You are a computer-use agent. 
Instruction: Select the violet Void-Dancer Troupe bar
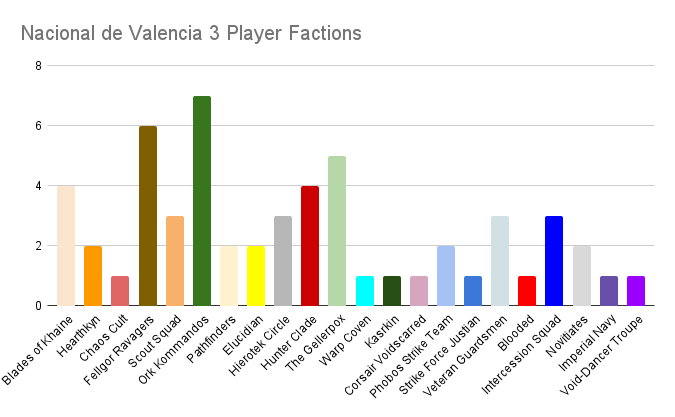[636, 290]
